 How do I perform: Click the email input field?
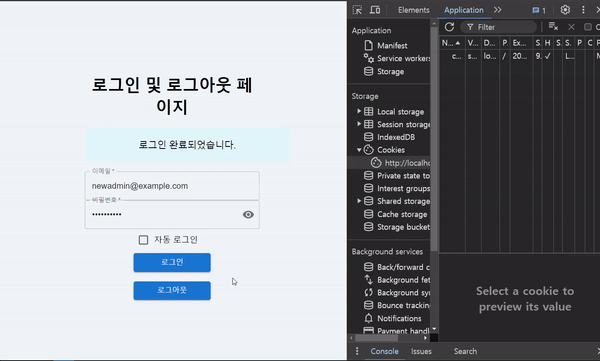[x=172, y=186]
